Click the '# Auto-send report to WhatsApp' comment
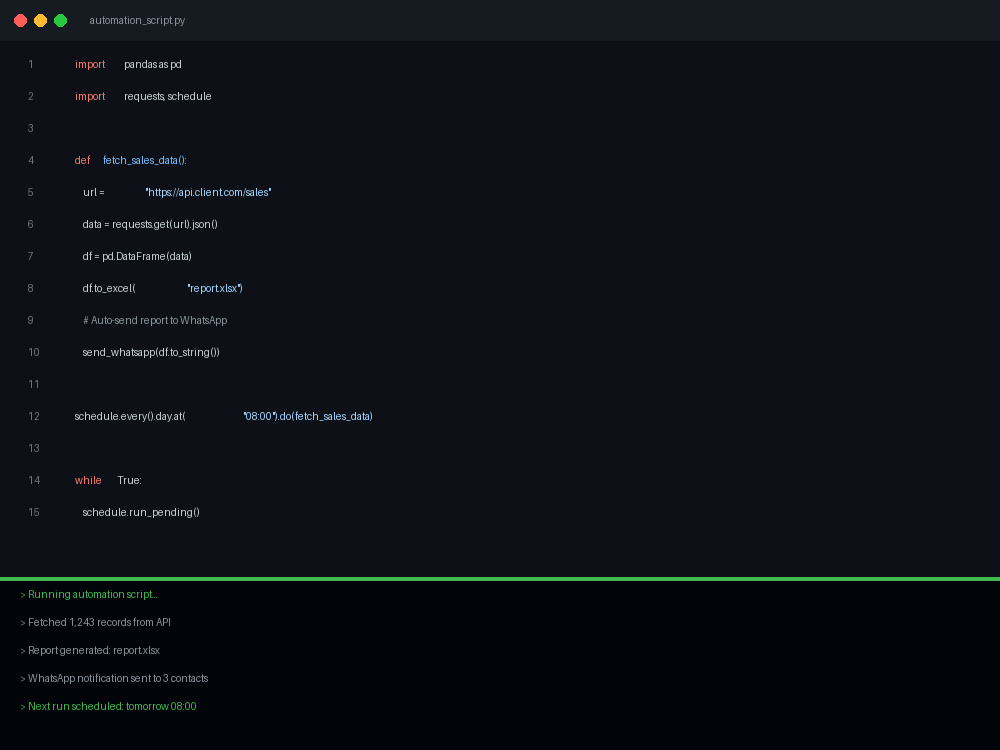The width and height of the screenshot is (1000, 750). 155,320
